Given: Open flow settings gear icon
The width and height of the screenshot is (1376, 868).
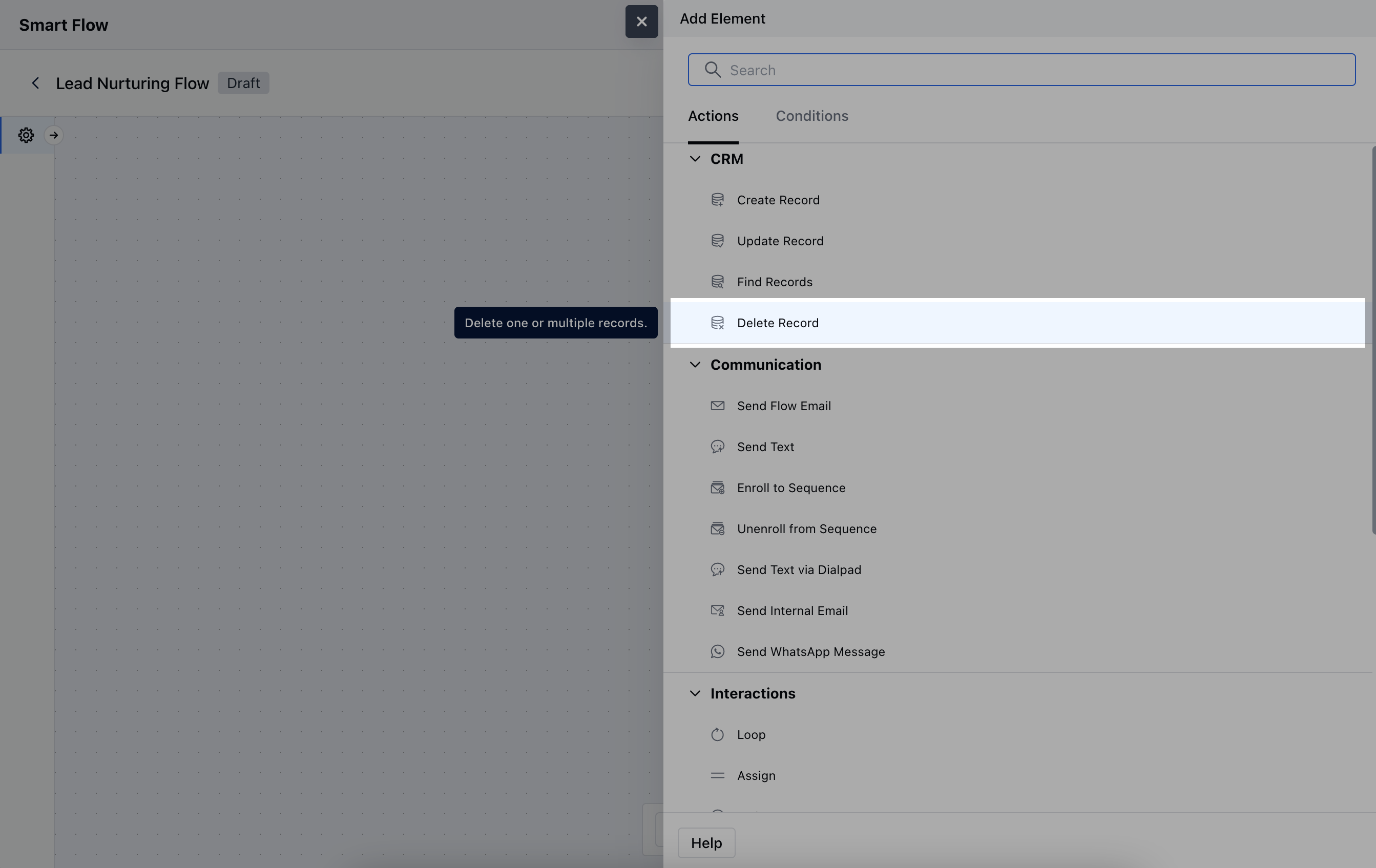Looking at the screenshot, I should coord(26,135).
